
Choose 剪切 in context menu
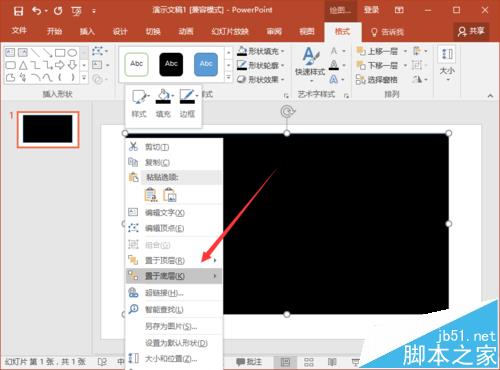[x=174, y=147]
